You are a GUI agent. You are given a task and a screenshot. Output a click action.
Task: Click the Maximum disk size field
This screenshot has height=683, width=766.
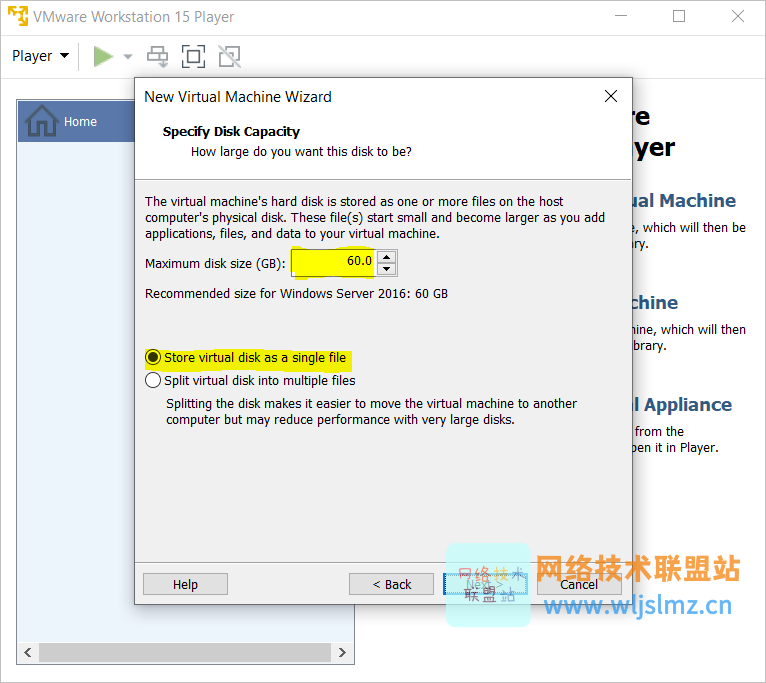pyautogui.click(x=334, y=263)
